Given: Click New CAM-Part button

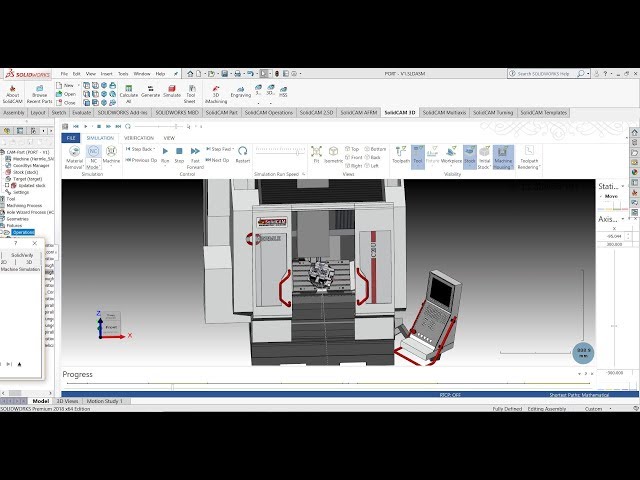Looking at the screenshot, I should [65, 85].
